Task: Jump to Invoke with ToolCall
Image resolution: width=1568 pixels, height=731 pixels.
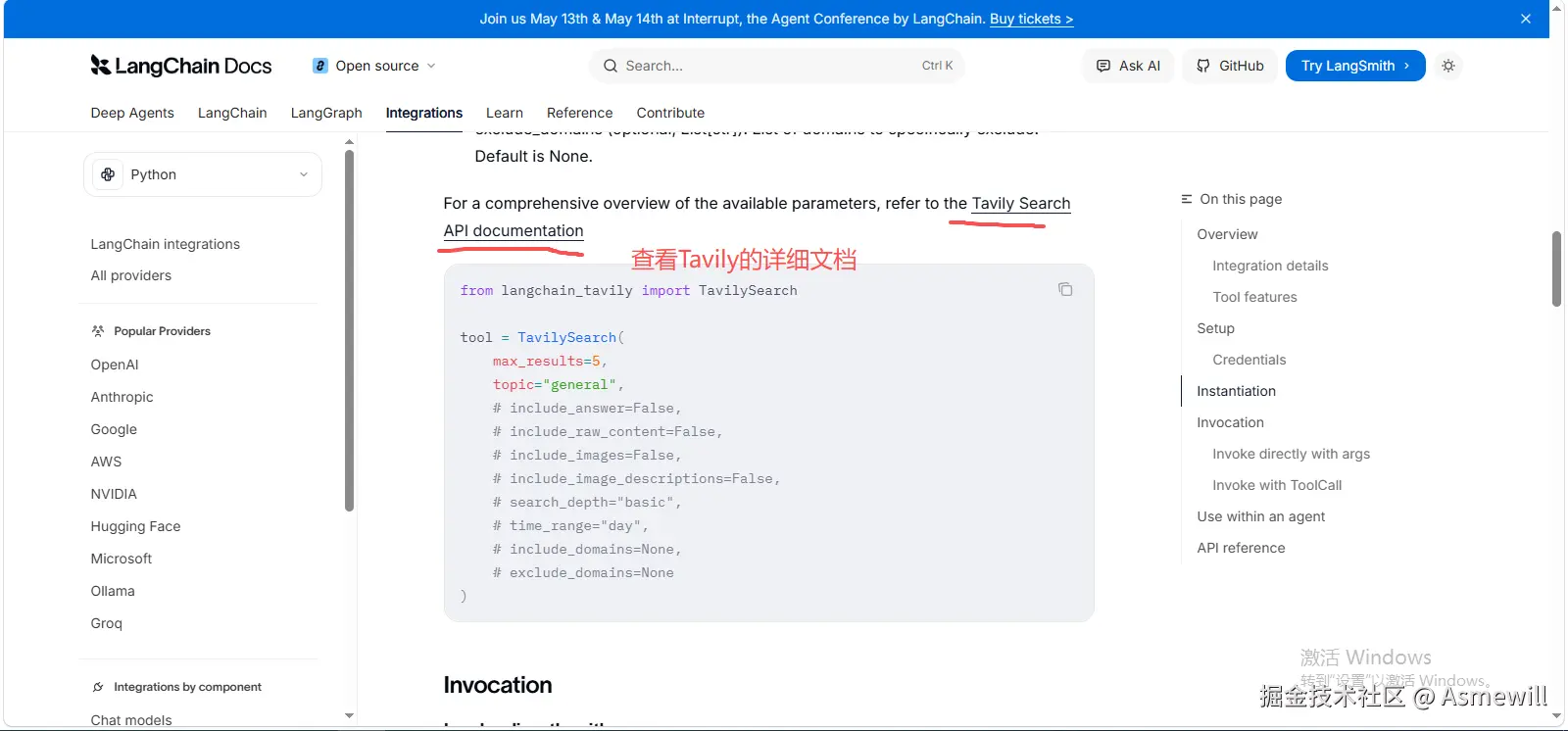Action: [1277, 485]
